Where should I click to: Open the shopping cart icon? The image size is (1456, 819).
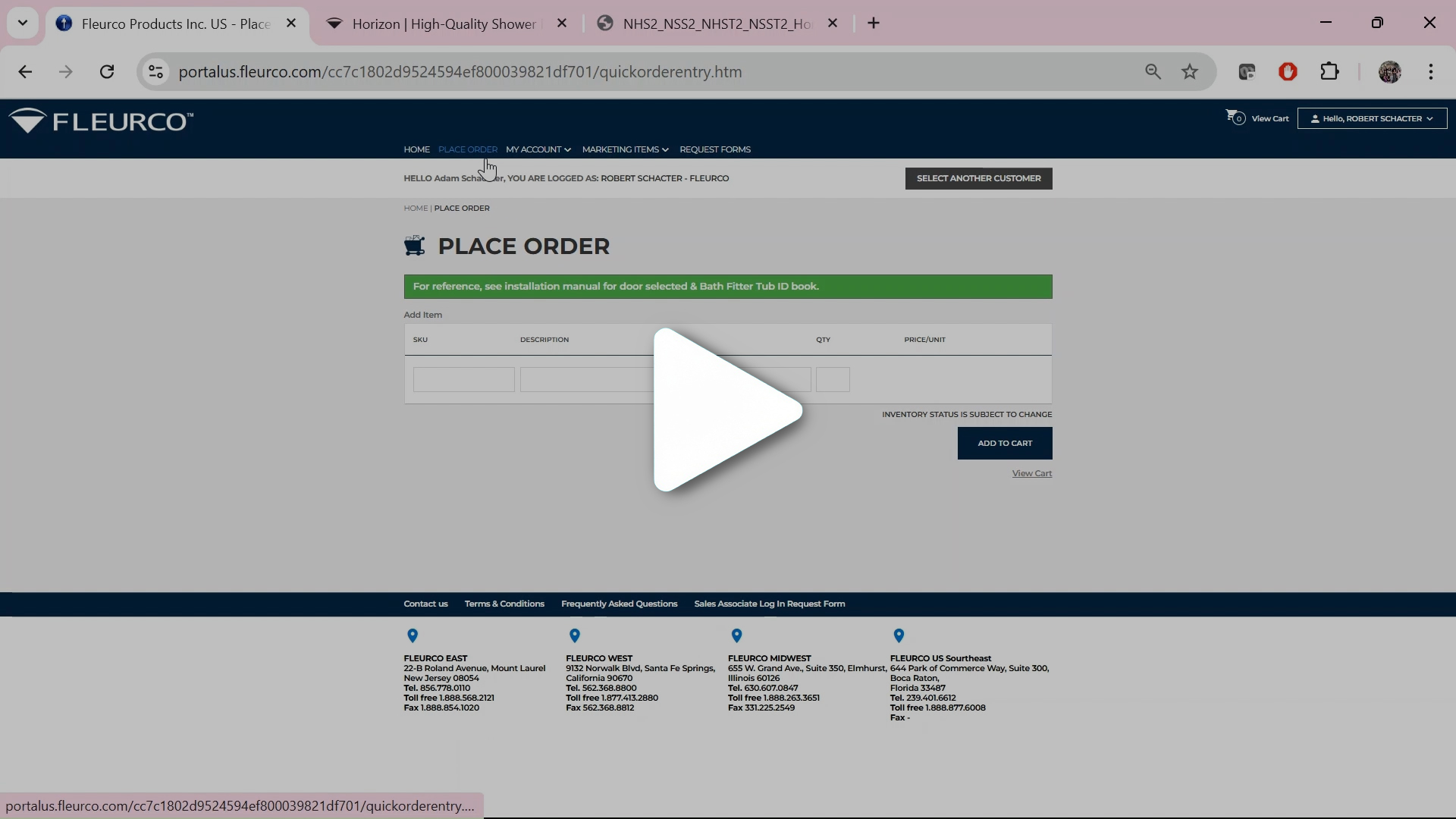[1235, 118]
